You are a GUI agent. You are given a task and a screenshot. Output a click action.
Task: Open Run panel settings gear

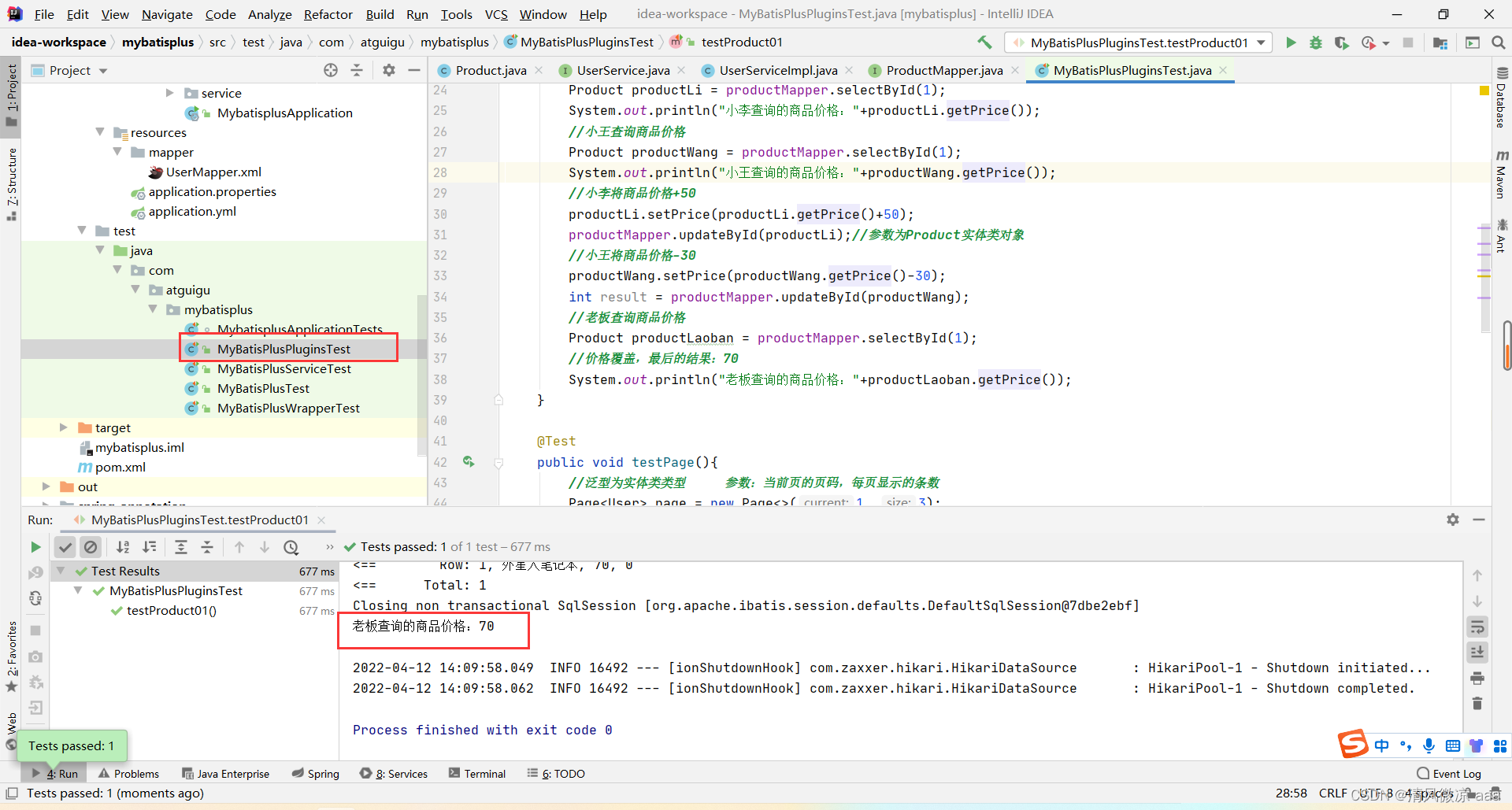(x=1453, y=520)
